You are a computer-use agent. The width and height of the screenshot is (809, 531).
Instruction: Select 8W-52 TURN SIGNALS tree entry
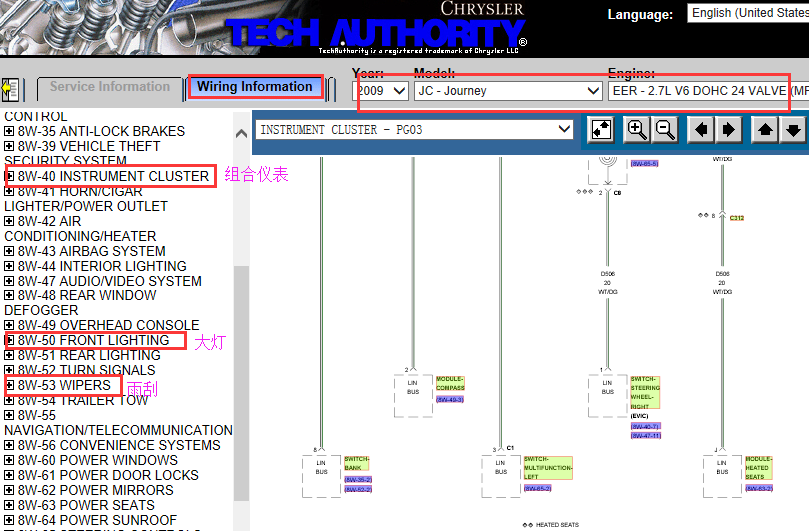(87, 370)
